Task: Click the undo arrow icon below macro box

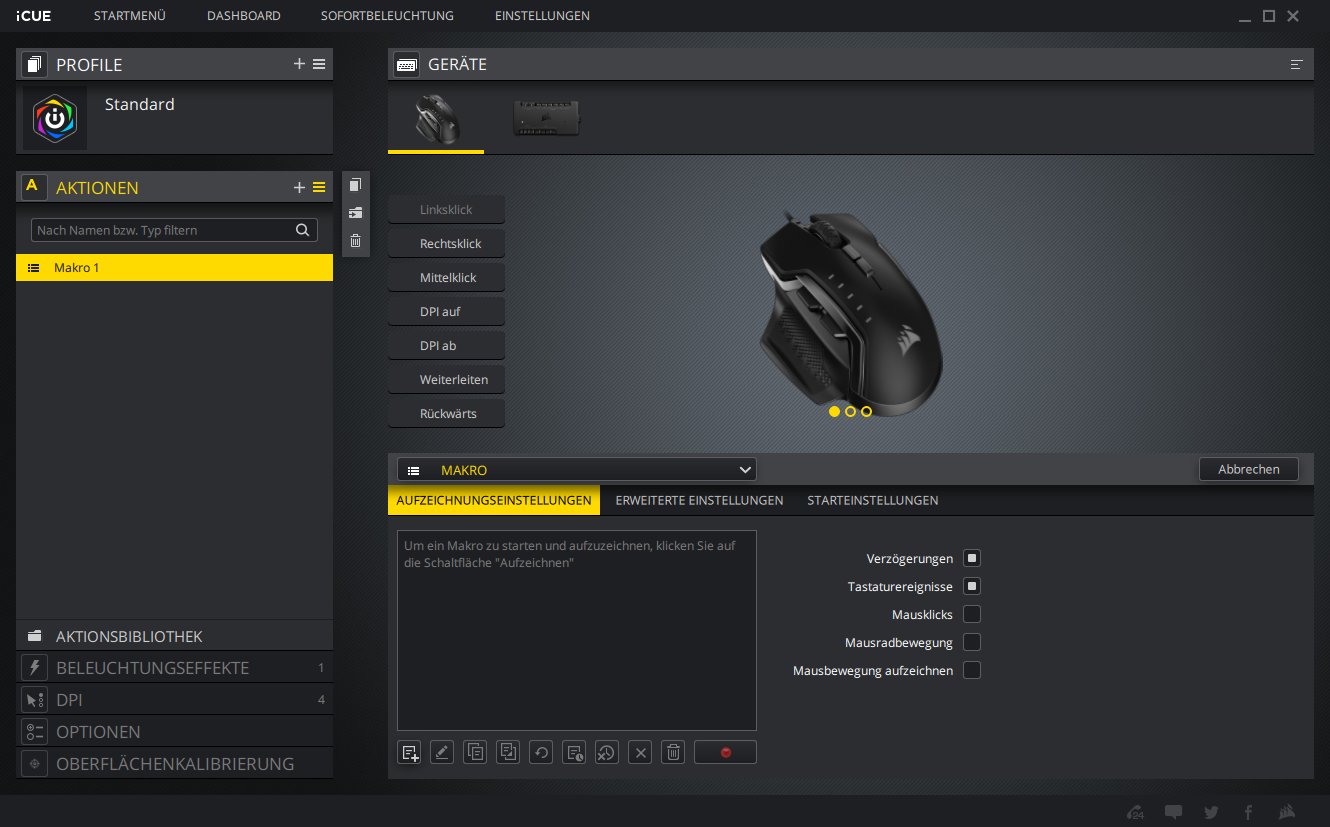Action: [541, 752]
